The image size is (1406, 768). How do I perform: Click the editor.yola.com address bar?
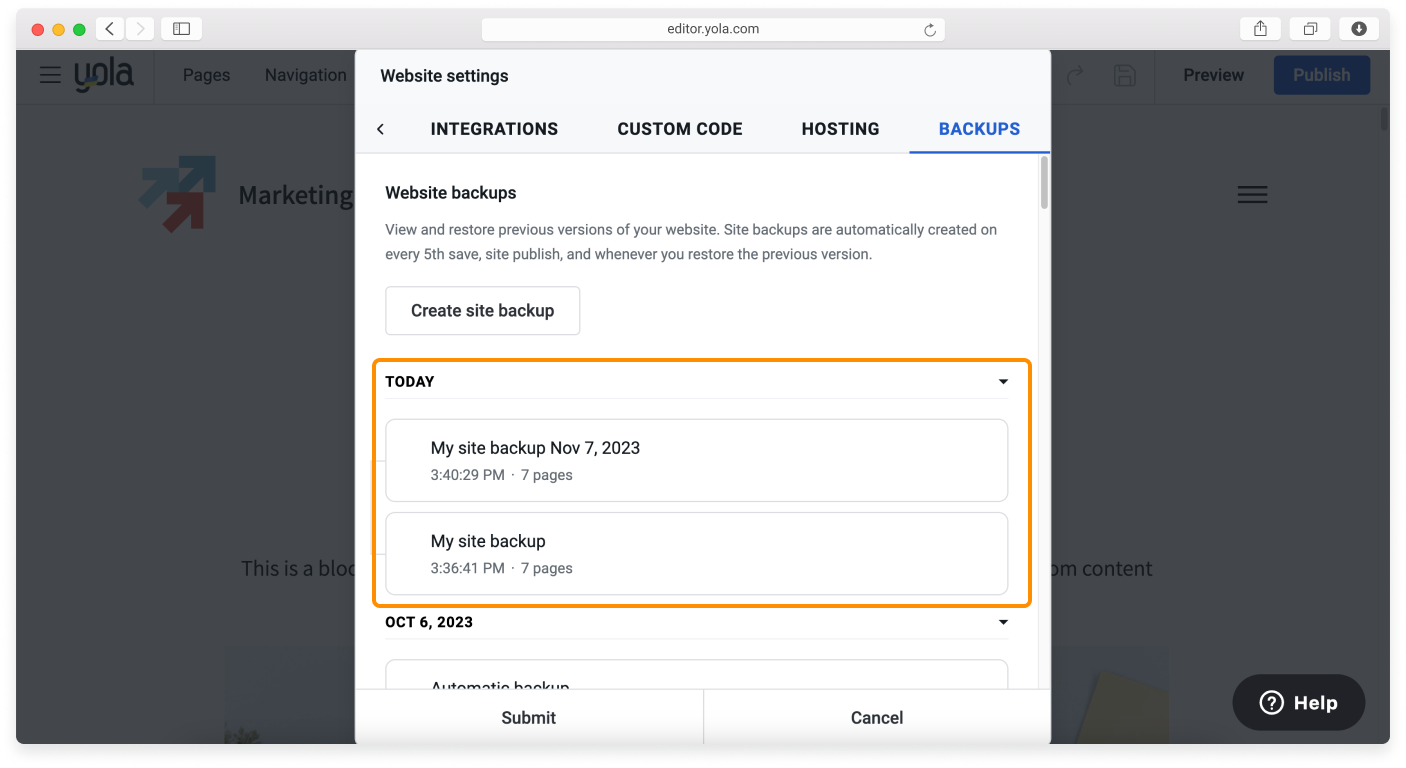(x=712, y=29)
